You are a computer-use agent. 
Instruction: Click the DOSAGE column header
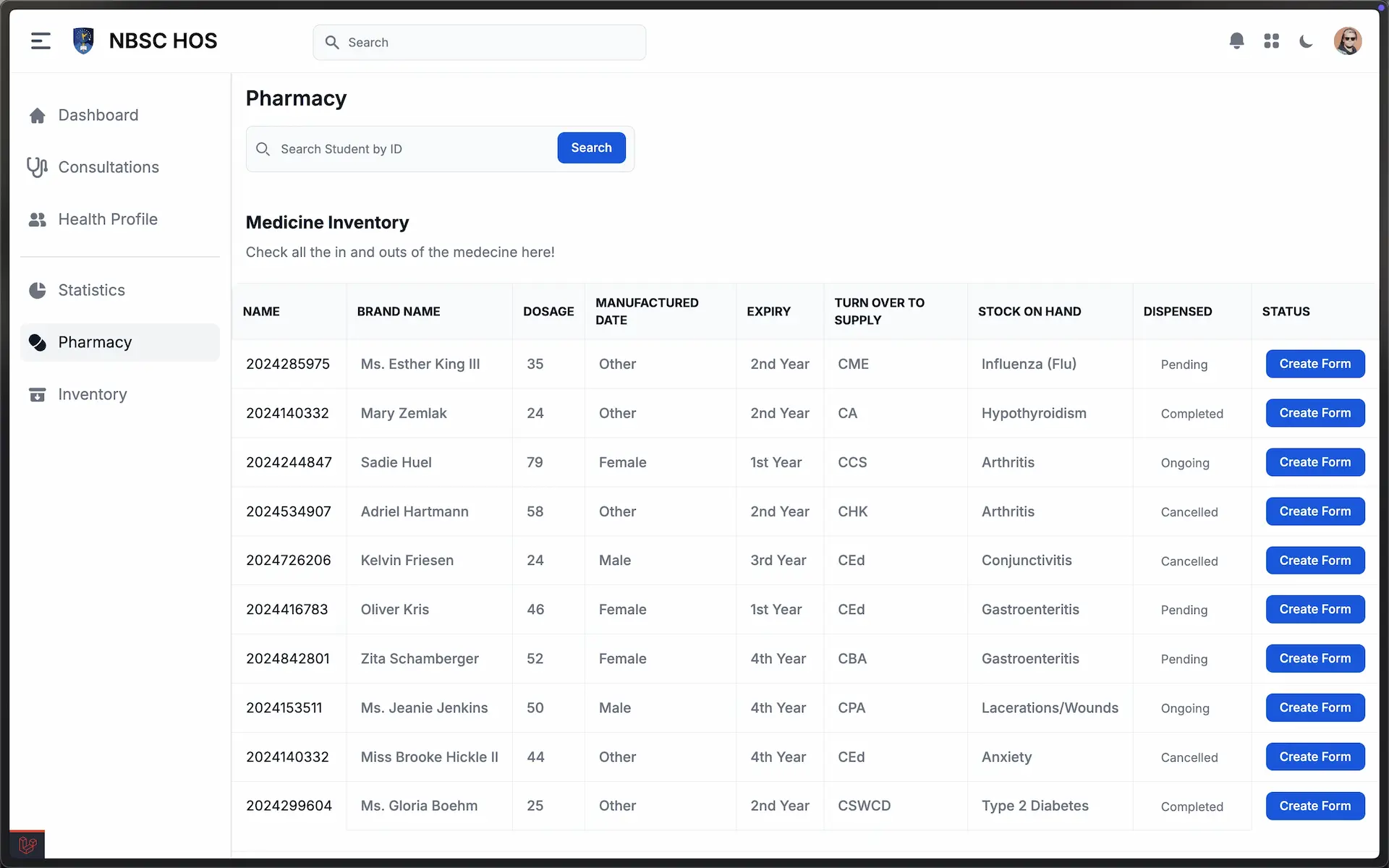coord(548,312)
